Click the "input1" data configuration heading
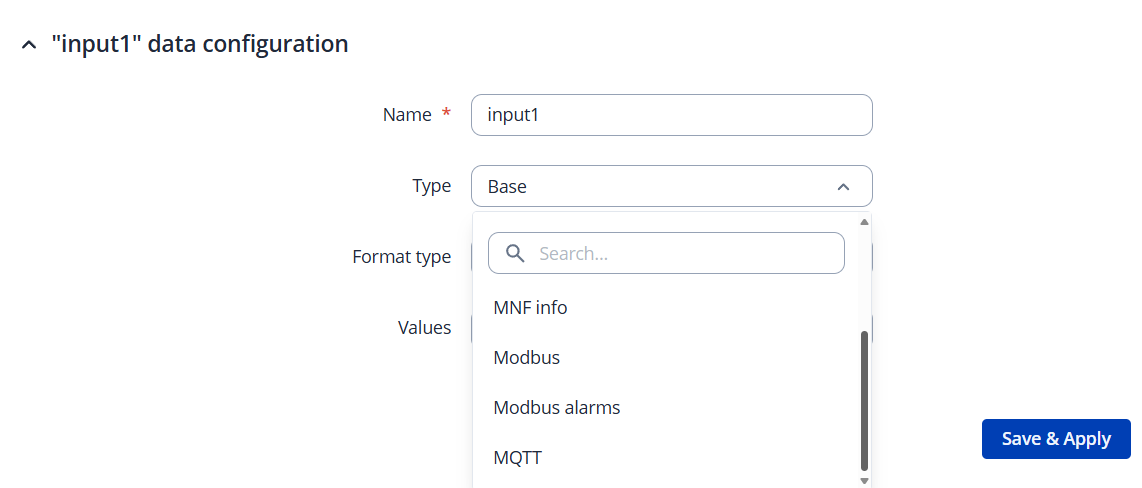 point(200,44)
